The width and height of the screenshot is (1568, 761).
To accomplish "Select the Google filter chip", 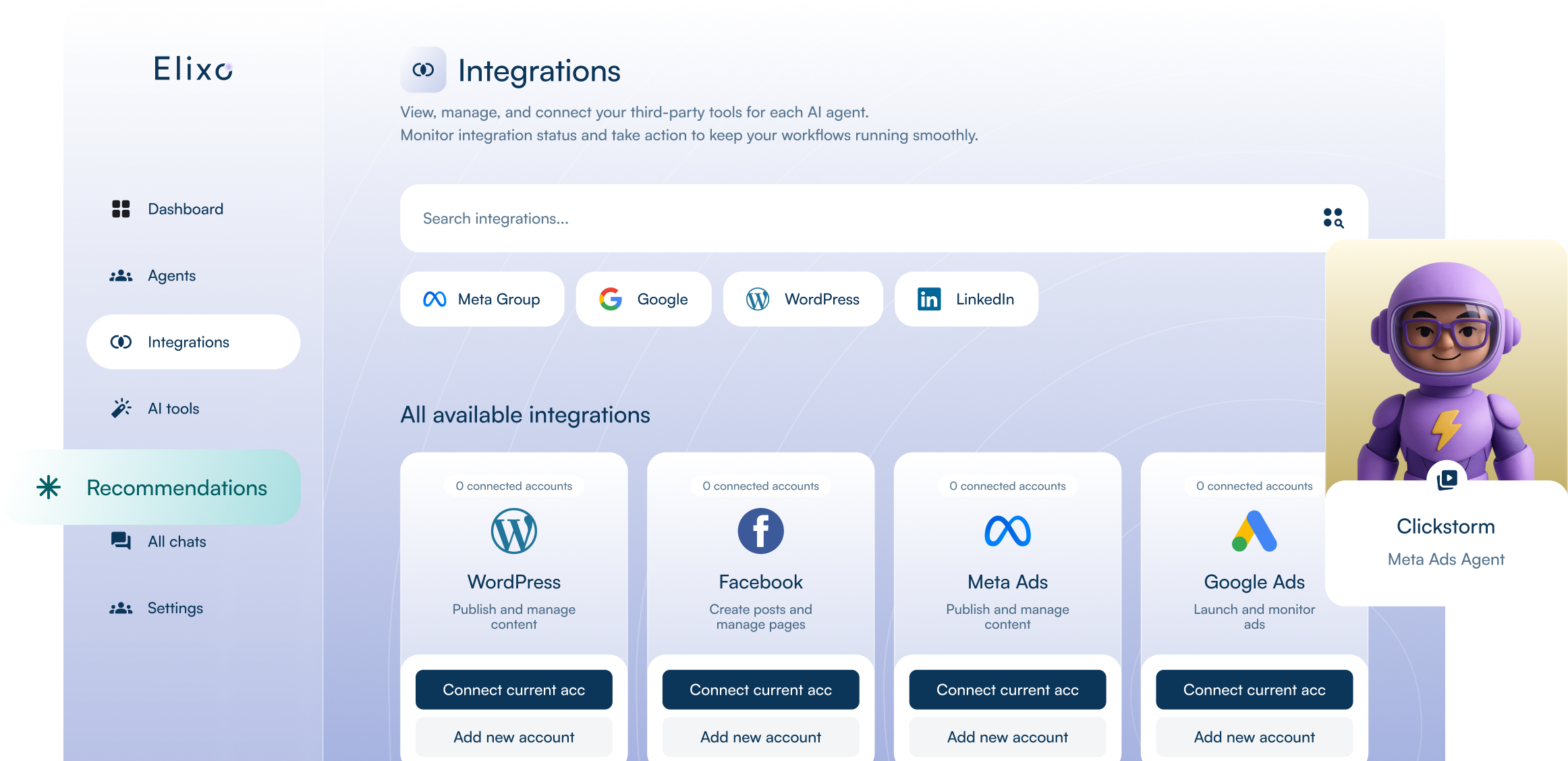I will 643,299.
